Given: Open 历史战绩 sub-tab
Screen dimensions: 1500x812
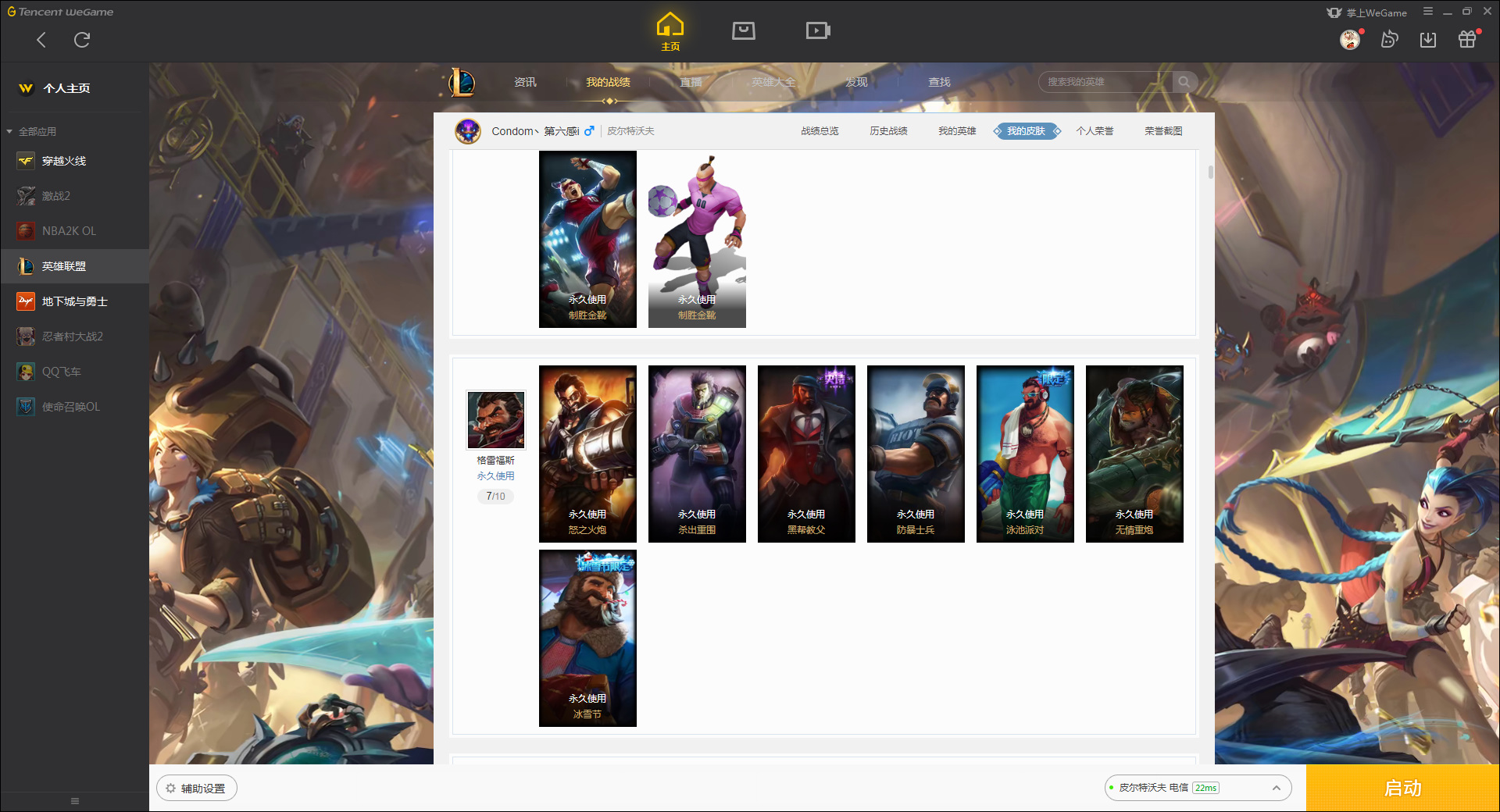Looking at the screenshot, I should point(888,131).
